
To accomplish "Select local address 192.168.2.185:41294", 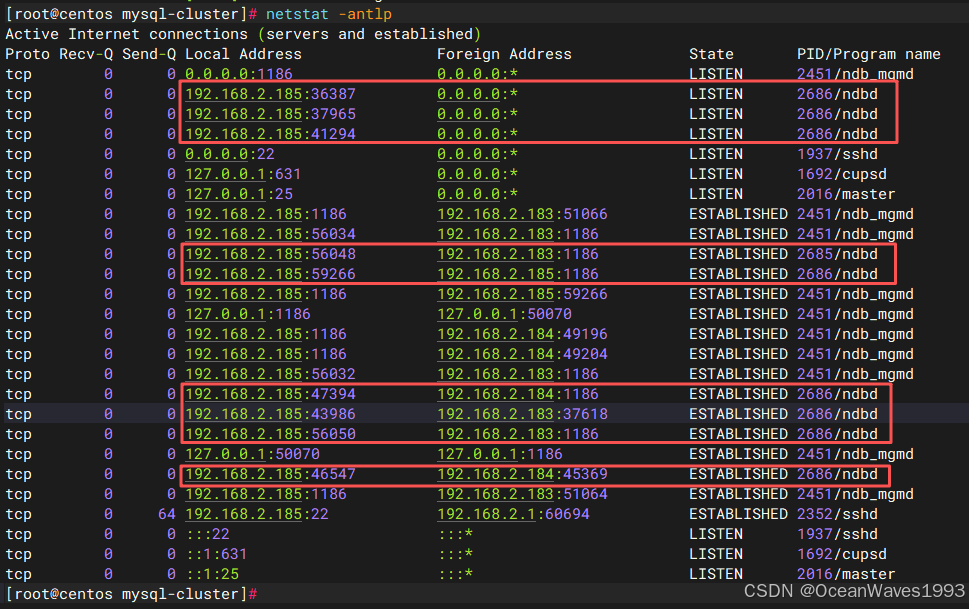I will [270, 134].
